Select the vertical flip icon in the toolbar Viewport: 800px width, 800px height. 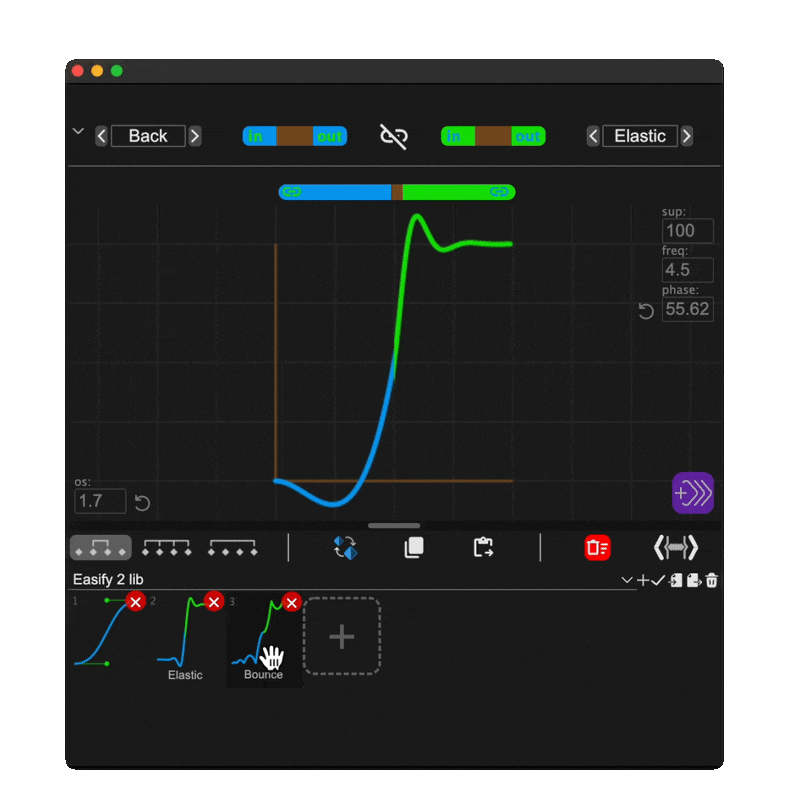344,547
